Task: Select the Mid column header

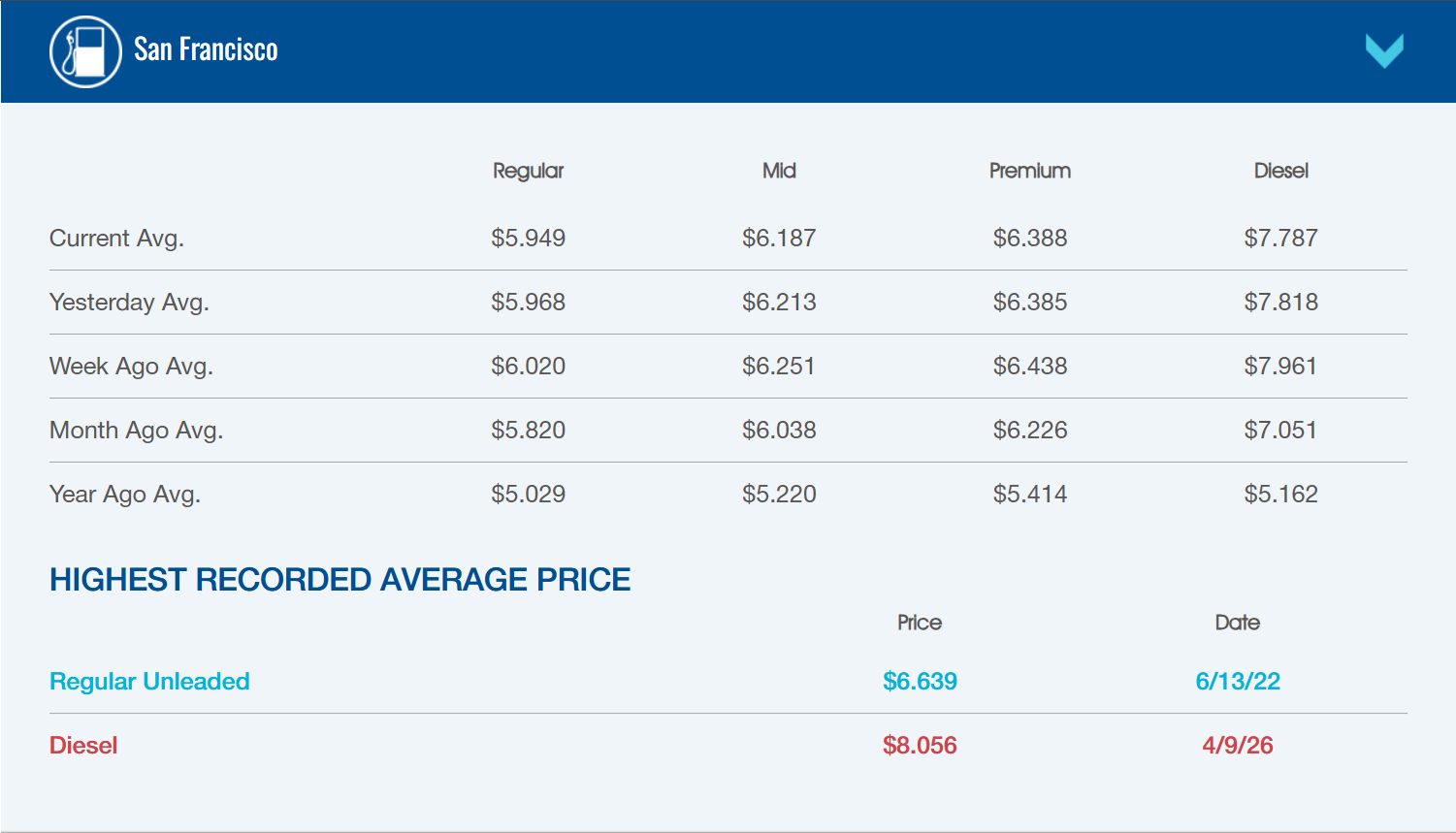Action: 779,171
